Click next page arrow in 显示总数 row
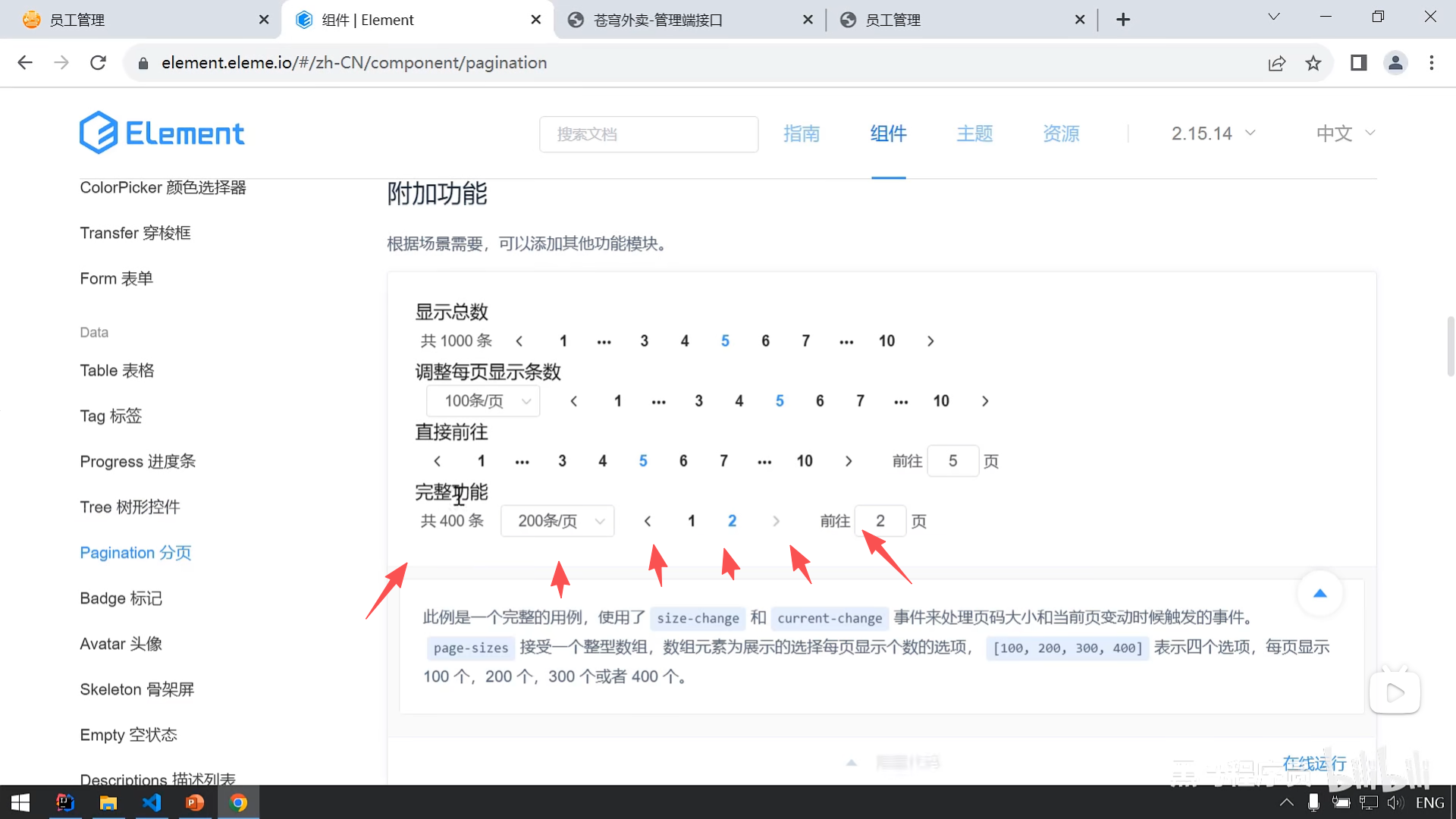Viewport: 1456px width, 819px height. 930,341
